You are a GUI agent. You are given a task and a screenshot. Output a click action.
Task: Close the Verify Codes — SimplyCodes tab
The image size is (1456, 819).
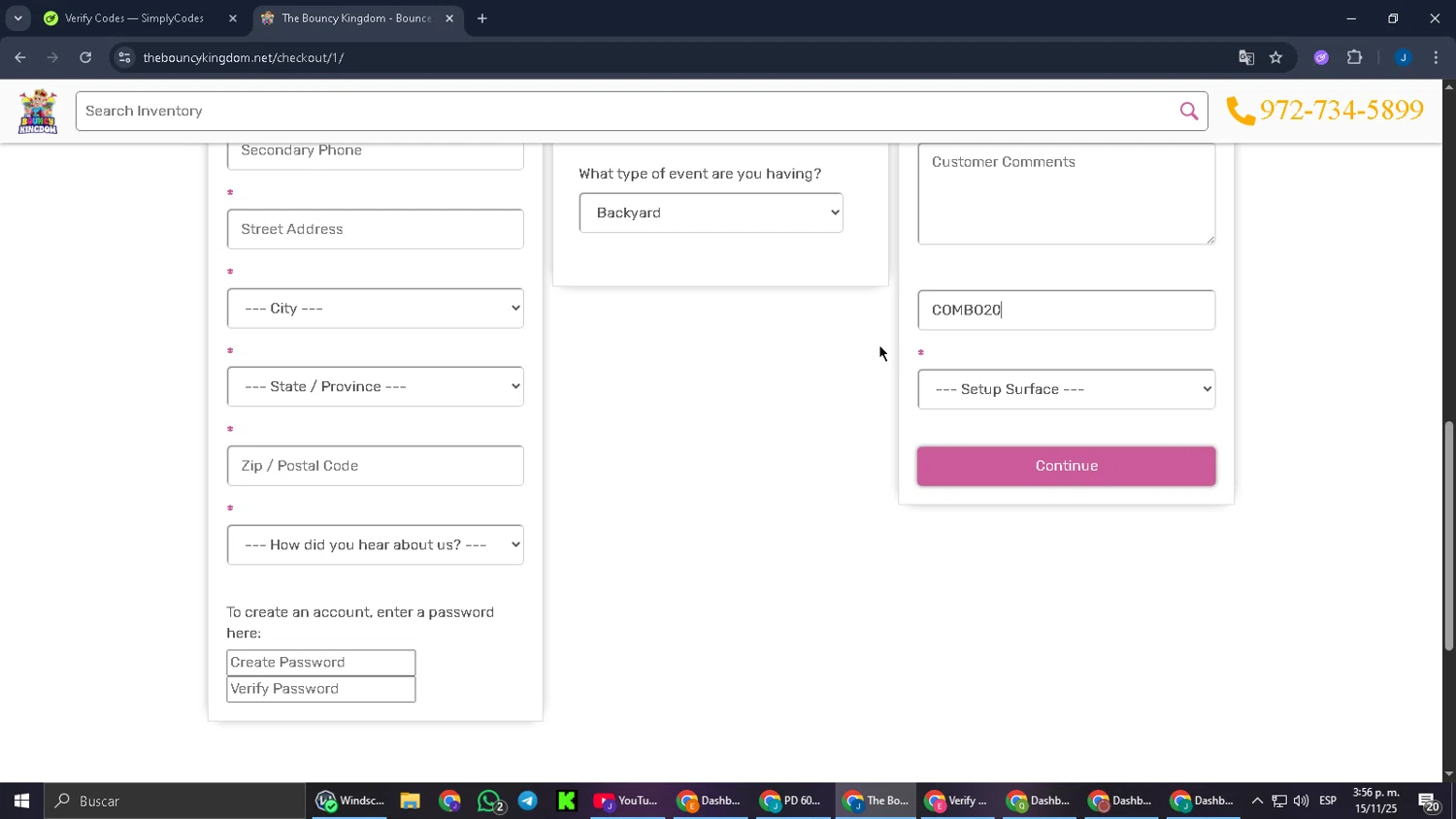[x=233, y=18]
